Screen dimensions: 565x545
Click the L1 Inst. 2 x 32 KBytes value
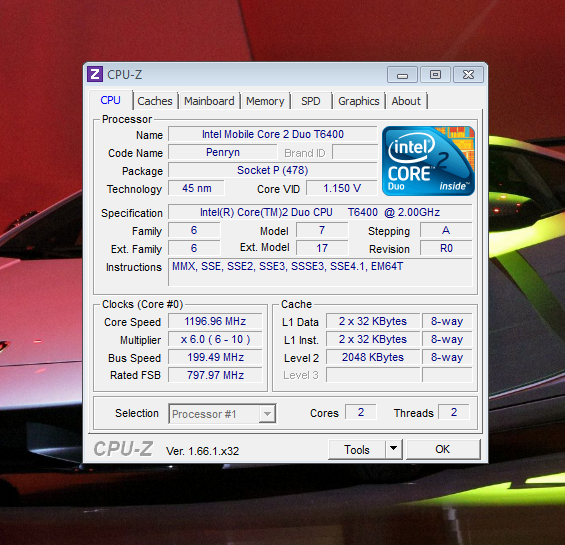(x=373, y=339)
